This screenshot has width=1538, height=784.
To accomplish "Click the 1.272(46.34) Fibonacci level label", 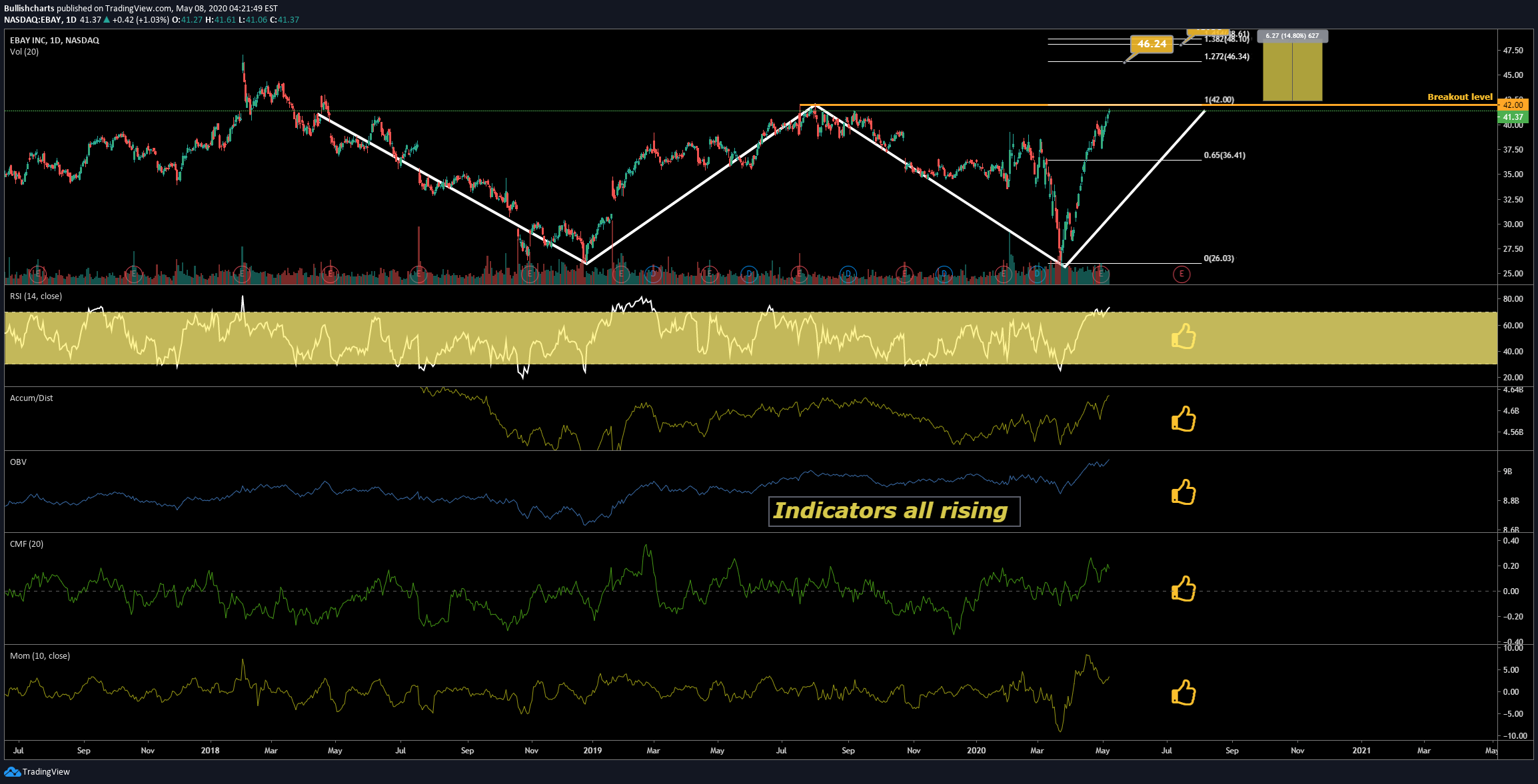I will pos(1226,57).
